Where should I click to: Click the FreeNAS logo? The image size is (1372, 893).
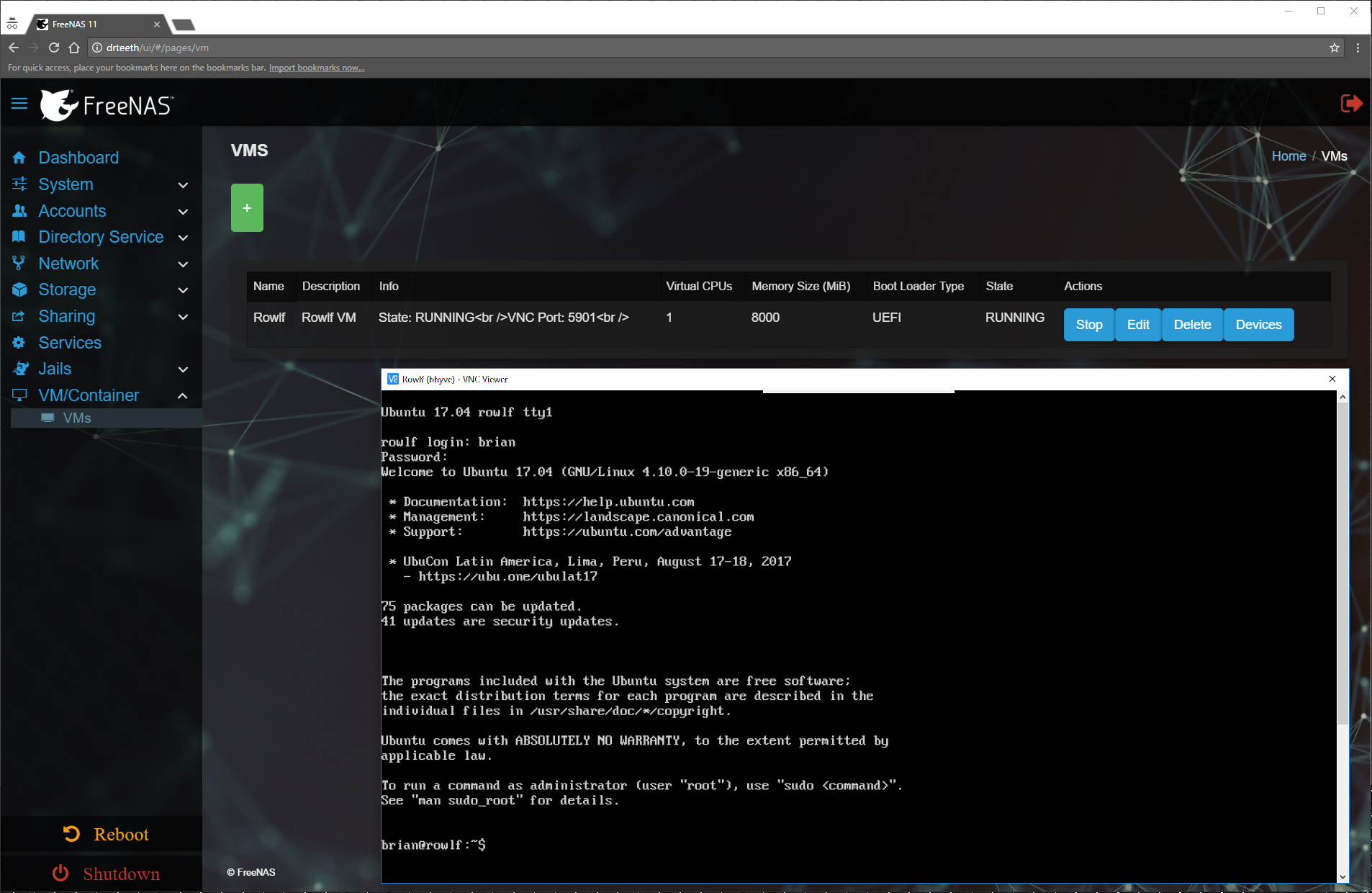point(107,105)
